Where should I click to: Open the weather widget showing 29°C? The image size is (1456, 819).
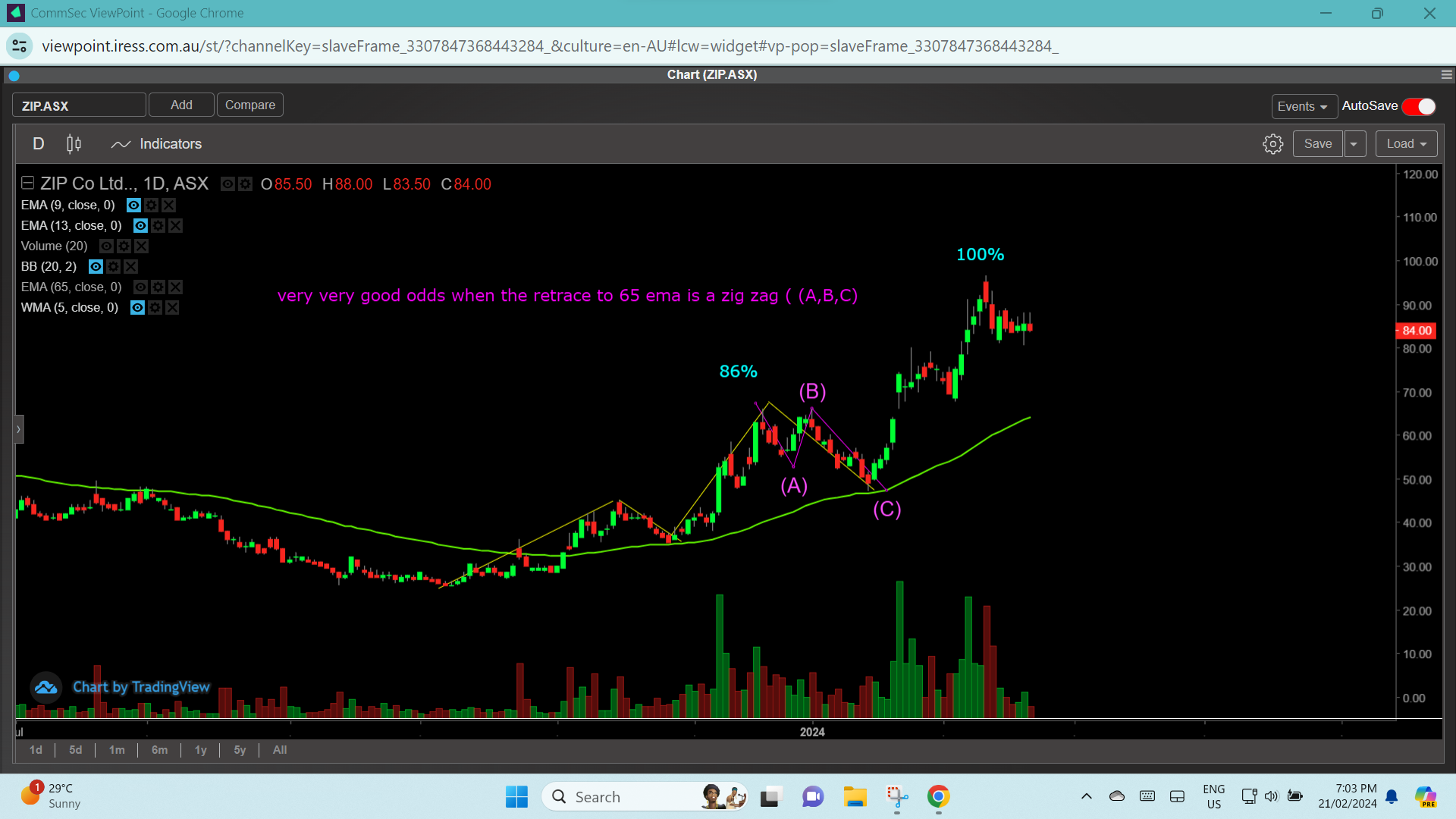coord(52,796)
